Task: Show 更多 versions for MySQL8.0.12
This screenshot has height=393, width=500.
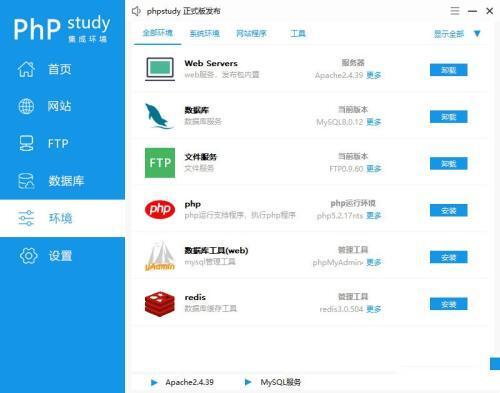Action: [374, 122]
